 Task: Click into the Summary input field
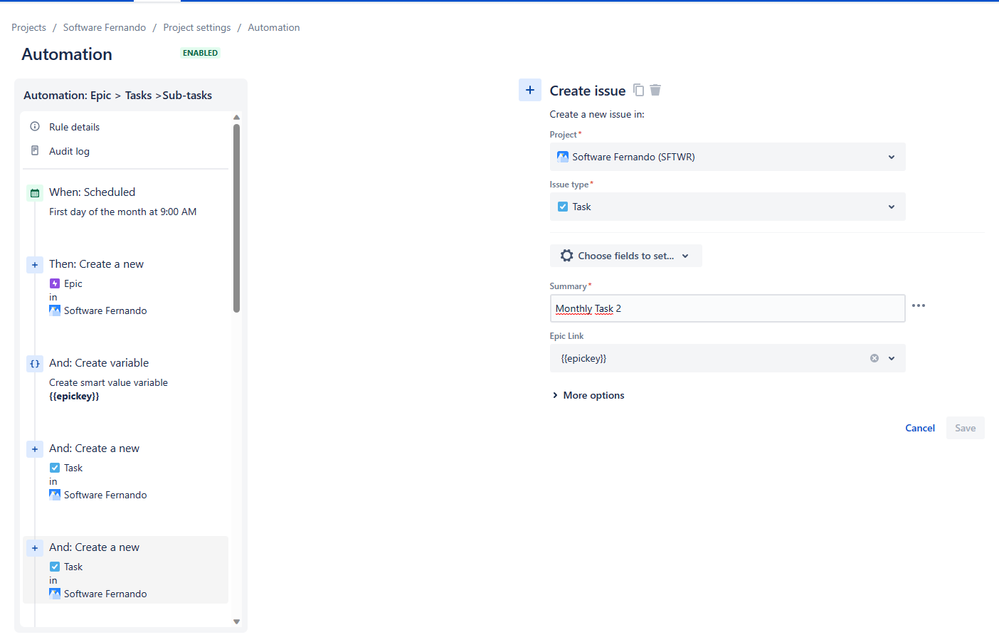click(727, 308)
